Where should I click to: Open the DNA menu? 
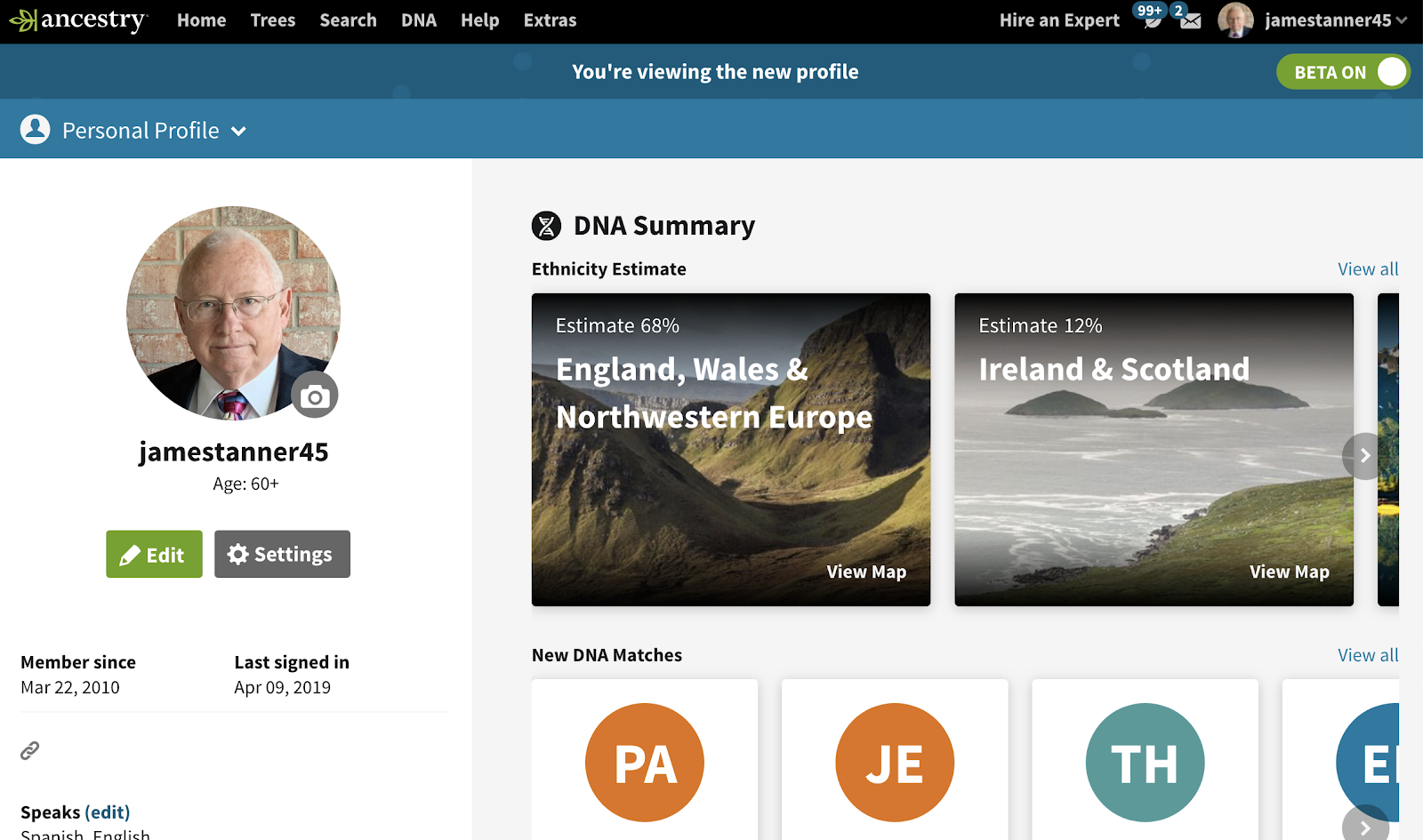pyautogui.click(x=418, y=20)
